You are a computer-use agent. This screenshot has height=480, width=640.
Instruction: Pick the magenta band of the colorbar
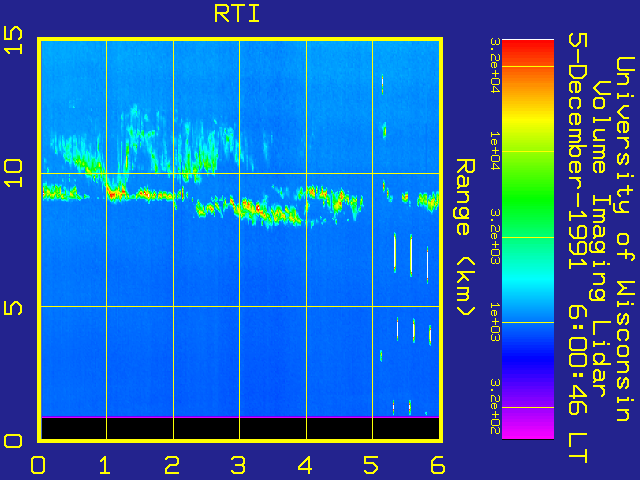(x=528, y=427)
